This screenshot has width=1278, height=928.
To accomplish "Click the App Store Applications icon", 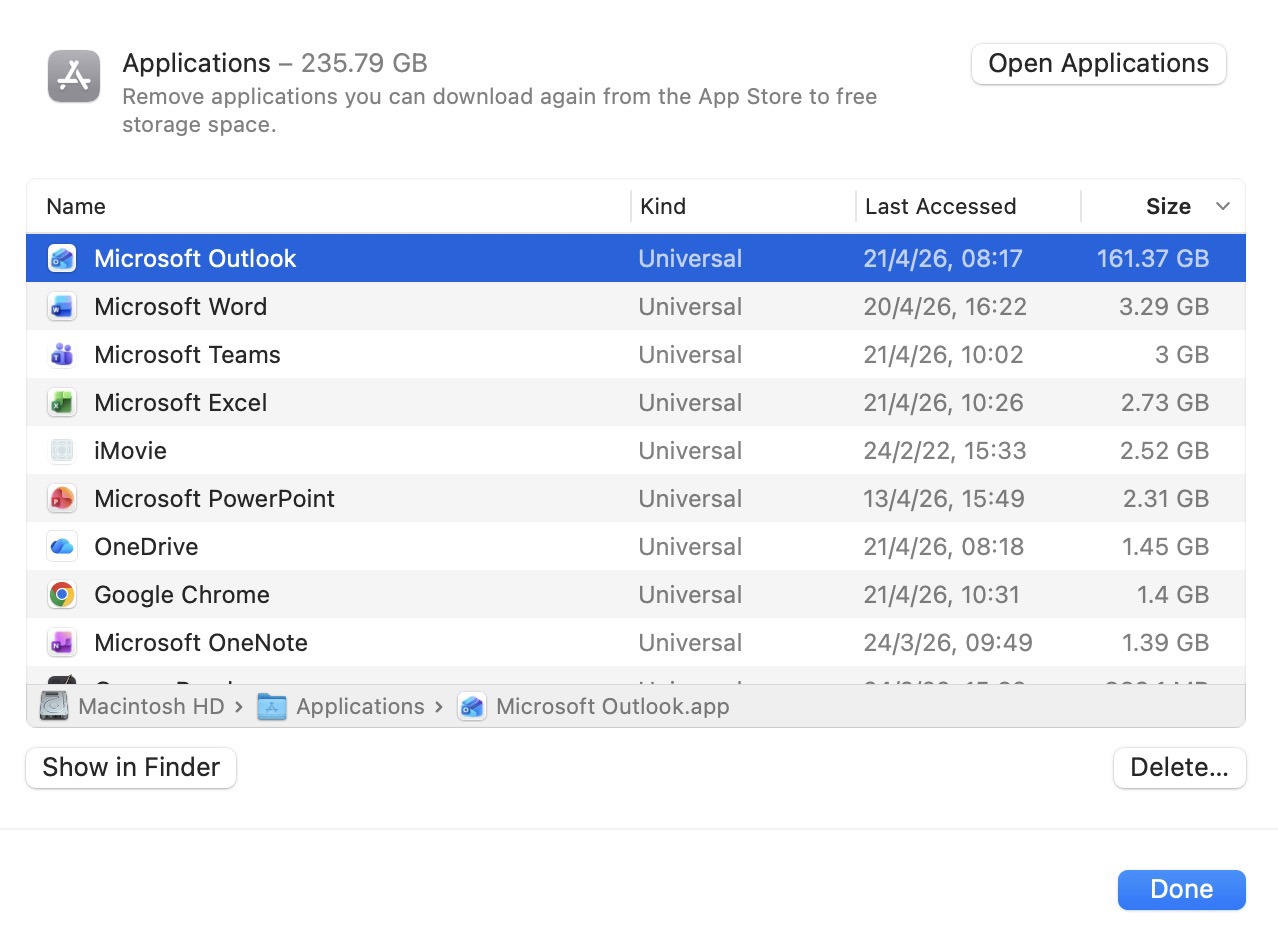I will [74, 76].
